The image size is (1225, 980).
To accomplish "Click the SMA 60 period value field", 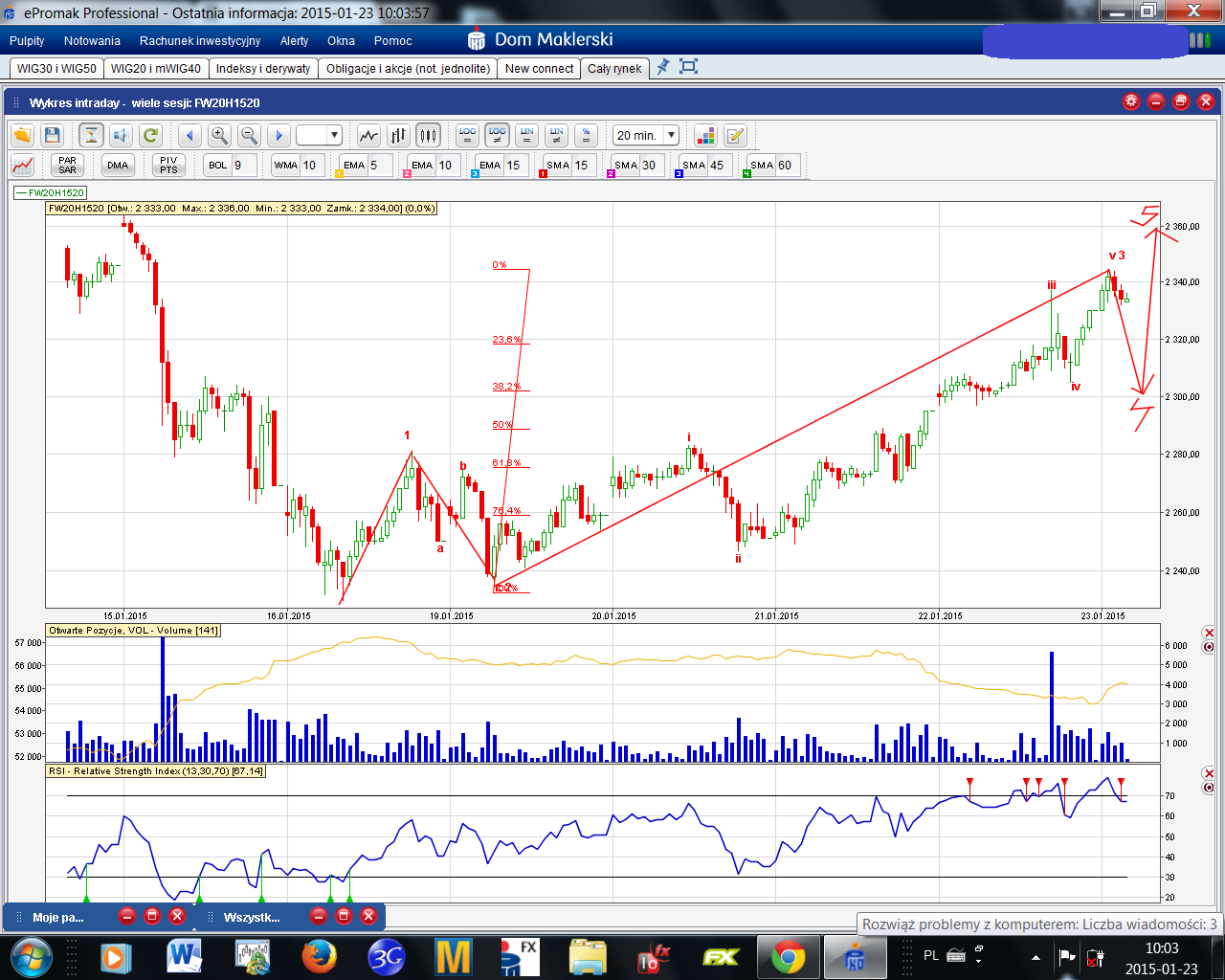I will point(787,166).
